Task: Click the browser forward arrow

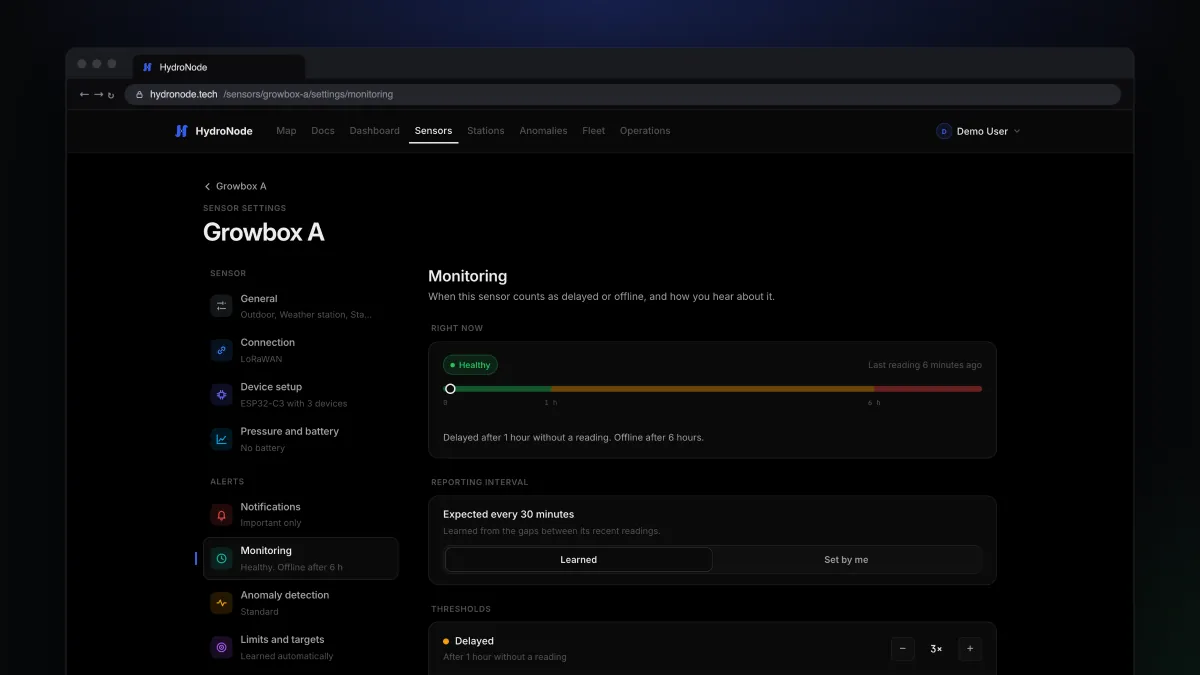Action: pos(98,94)
